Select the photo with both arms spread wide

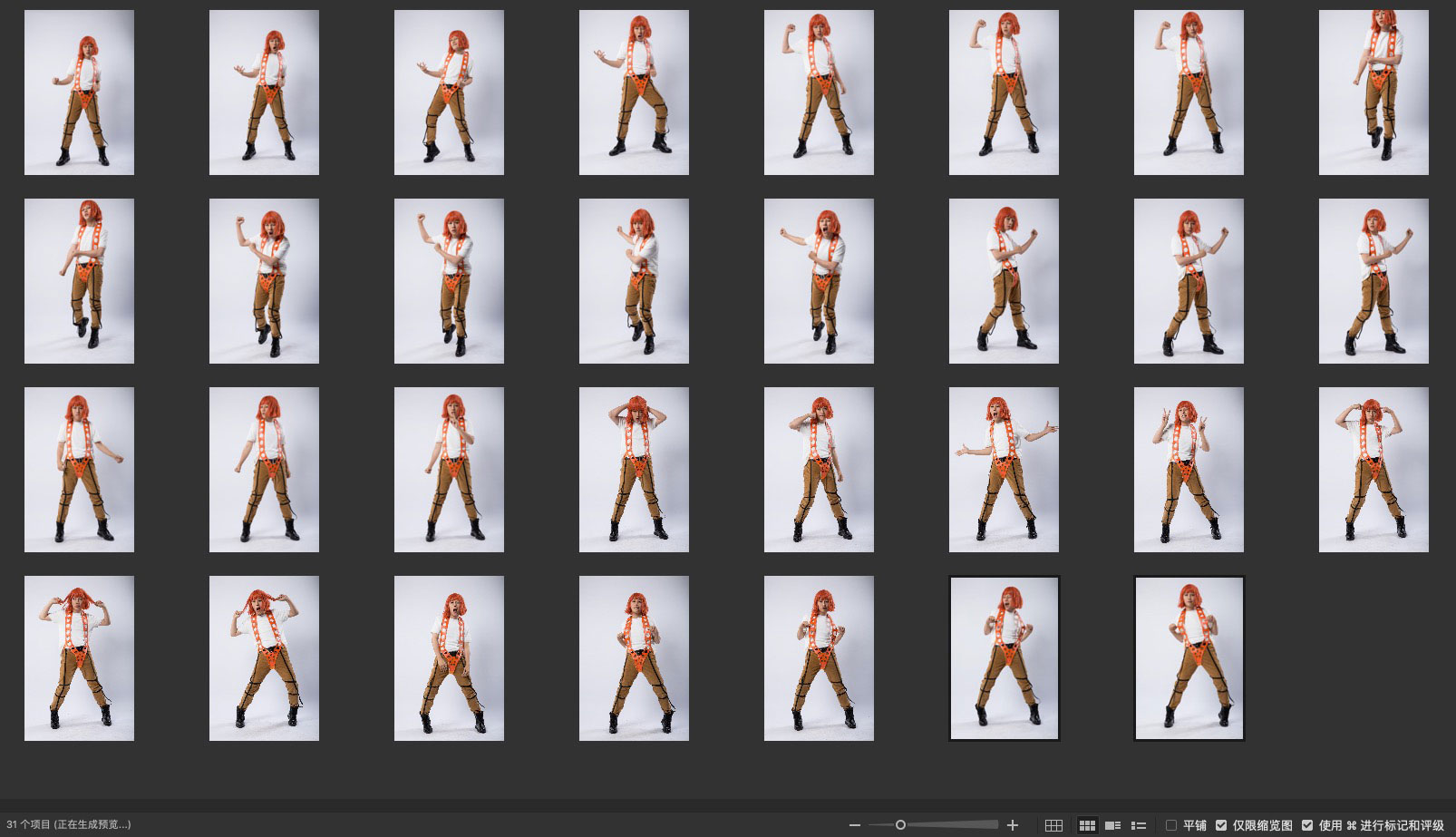coord(1004,470)
